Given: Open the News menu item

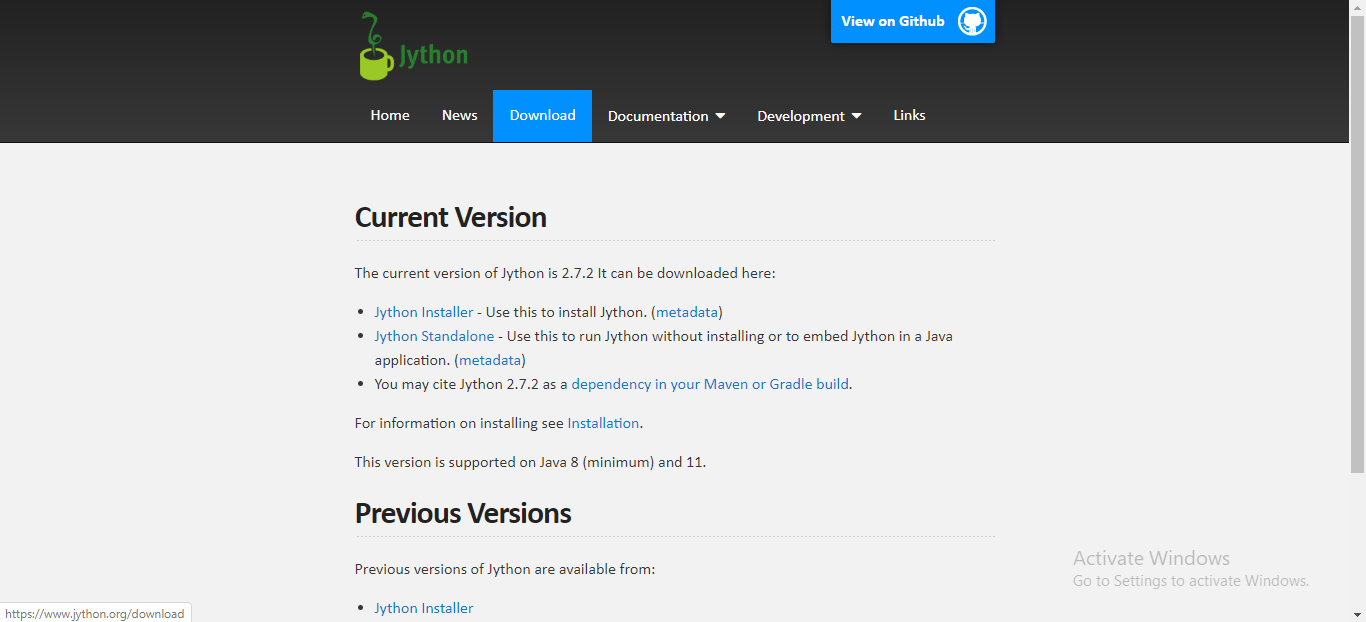Looking at the screenshot, I should (460, 116).
